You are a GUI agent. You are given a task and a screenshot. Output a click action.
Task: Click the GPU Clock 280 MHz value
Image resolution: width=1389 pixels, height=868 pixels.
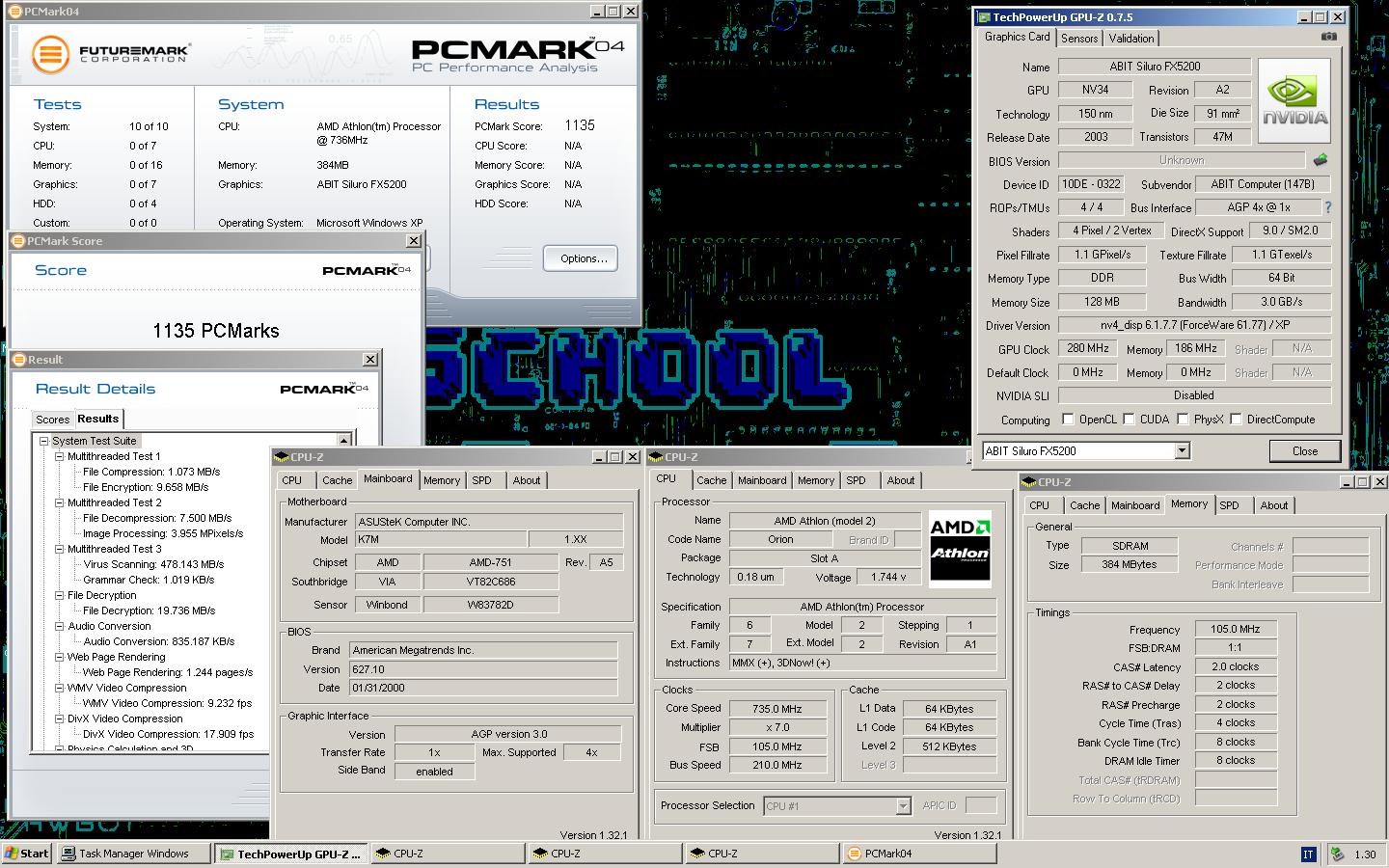[1087, 348]
